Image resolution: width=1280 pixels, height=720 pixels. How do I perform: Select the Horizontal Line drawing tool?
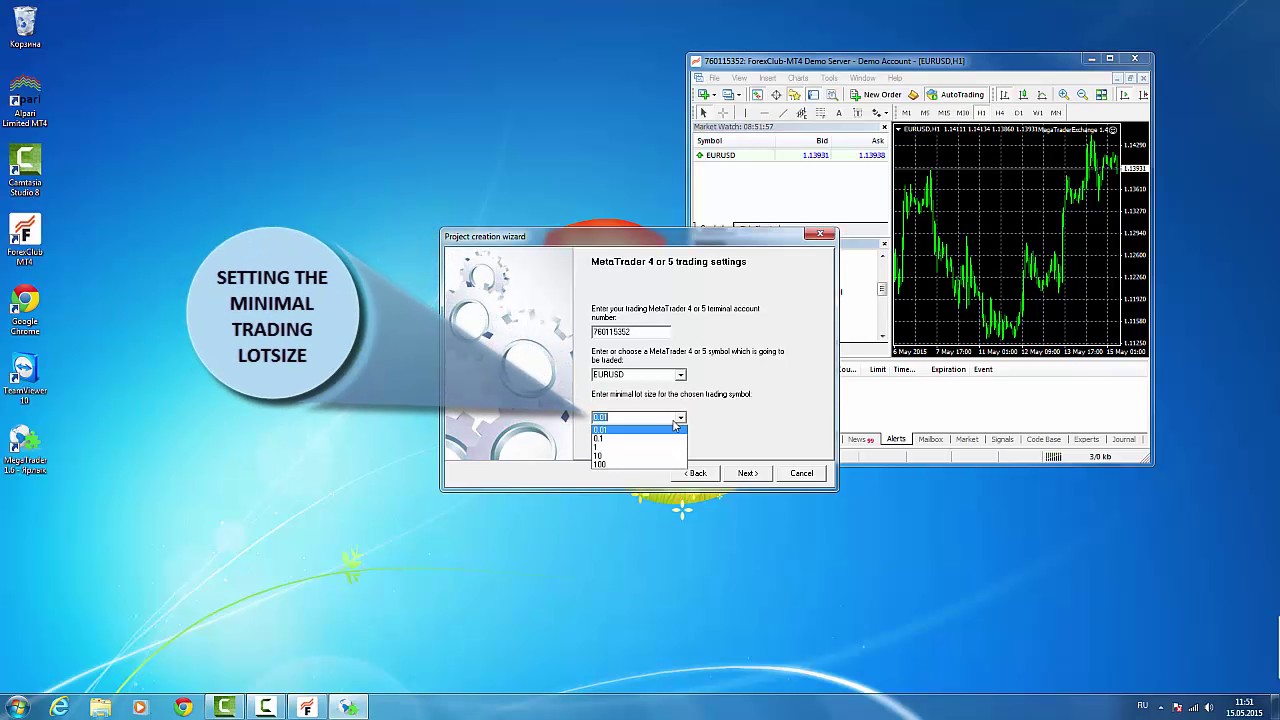pyautogui.click(x=764, y=113)
